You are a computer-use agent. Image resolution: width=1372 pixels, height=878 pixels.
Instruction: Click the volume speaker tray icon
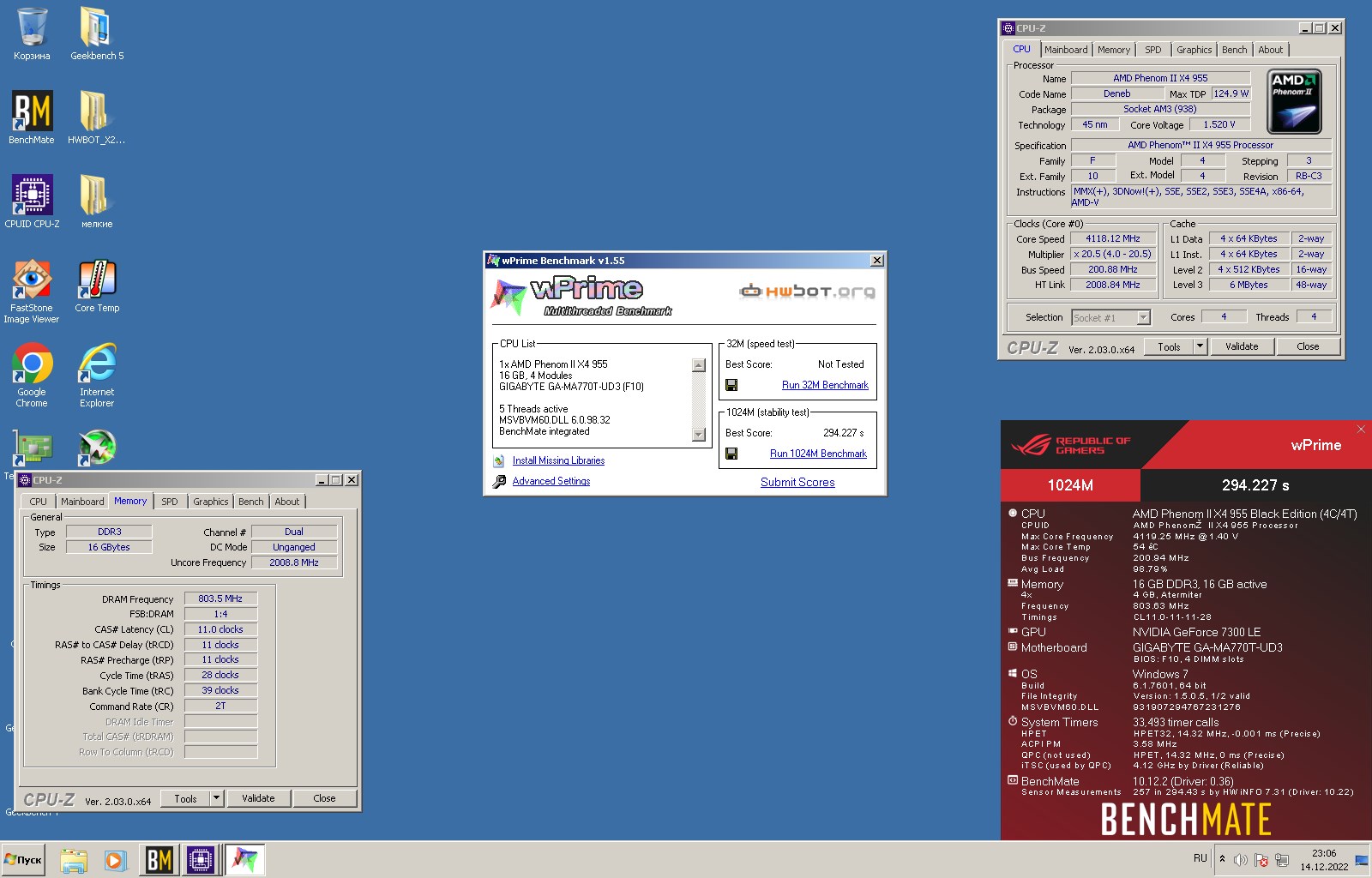tap(1241, 860)
